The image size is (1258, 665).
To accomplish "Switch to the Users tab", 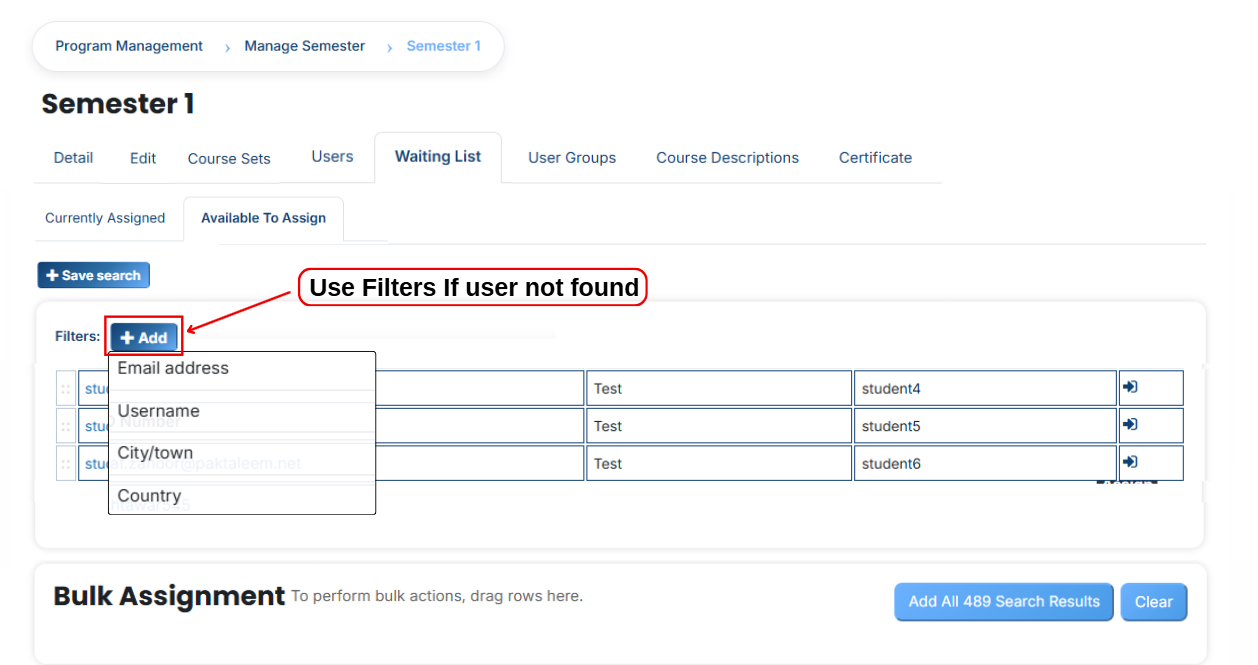I will click(332, 157).
